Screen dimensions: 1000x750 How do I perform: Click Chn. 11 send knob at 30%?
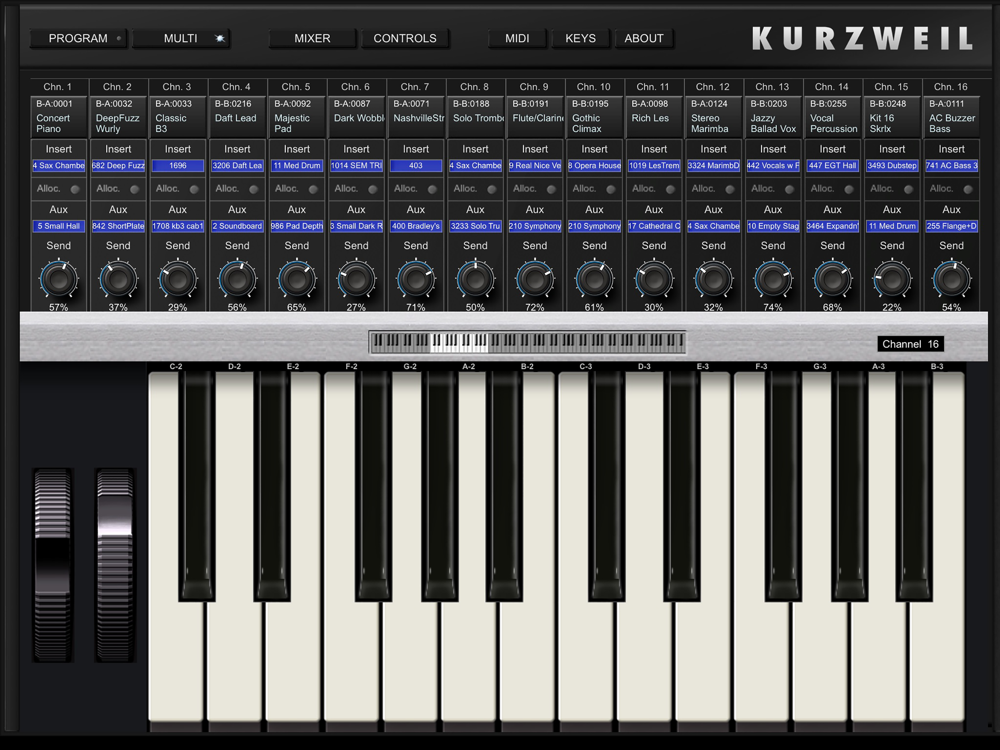(654, 279)
